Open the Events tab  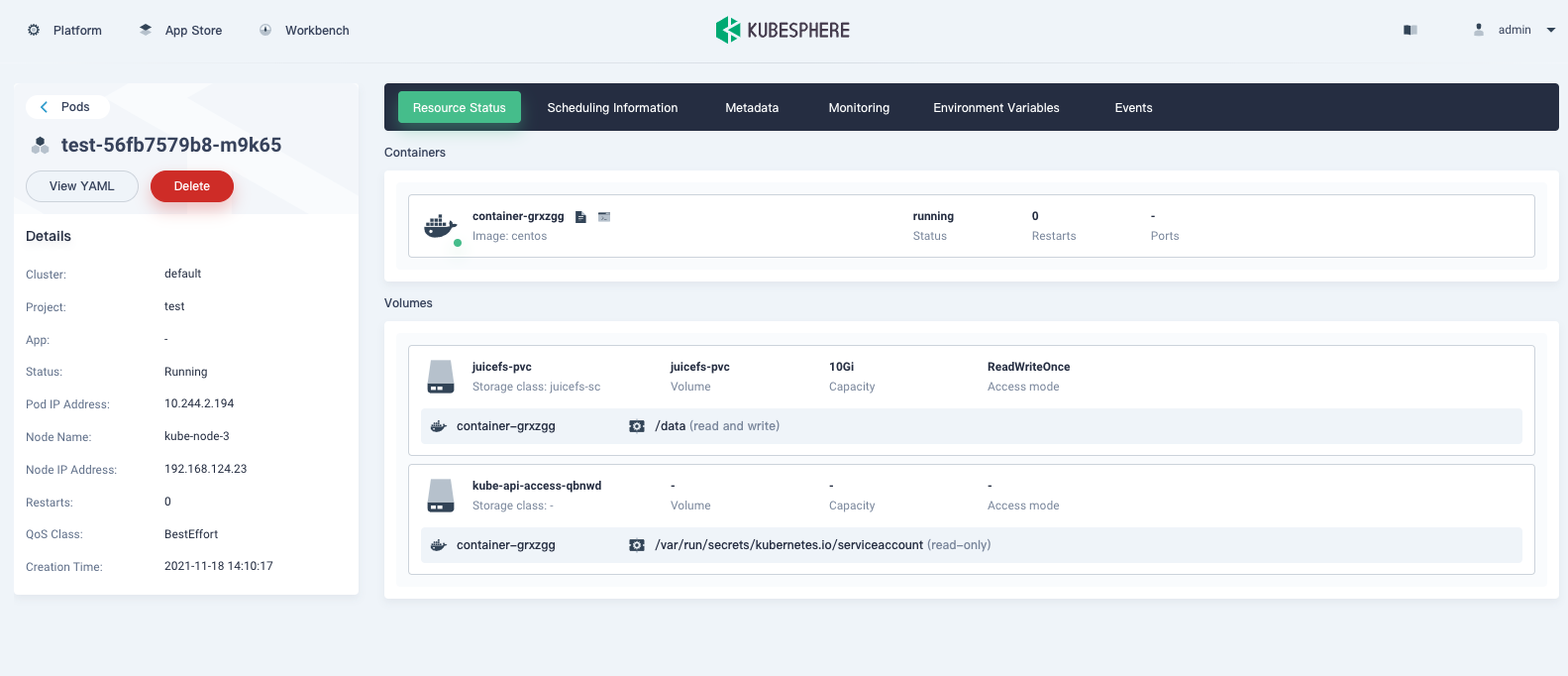[1133, 107]
